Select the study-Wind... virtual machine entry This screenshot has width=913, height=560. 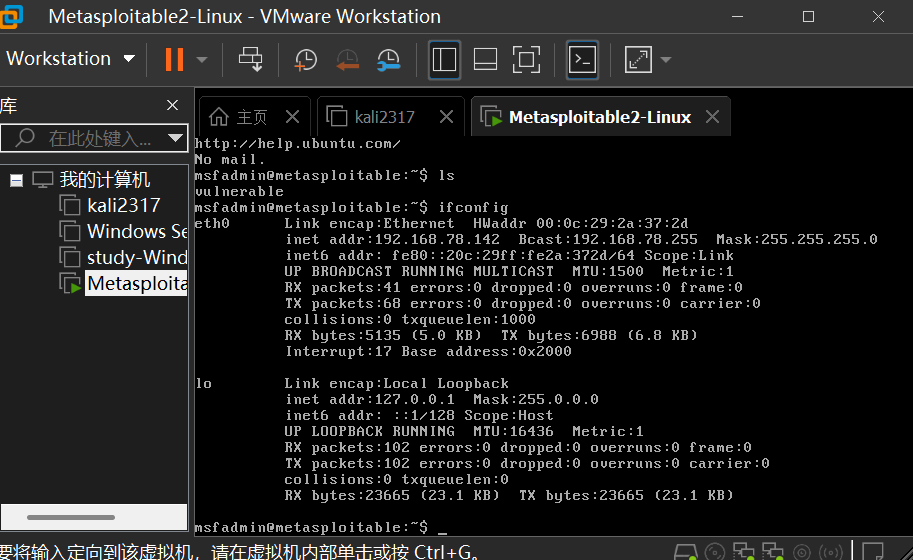click(137, 257)
